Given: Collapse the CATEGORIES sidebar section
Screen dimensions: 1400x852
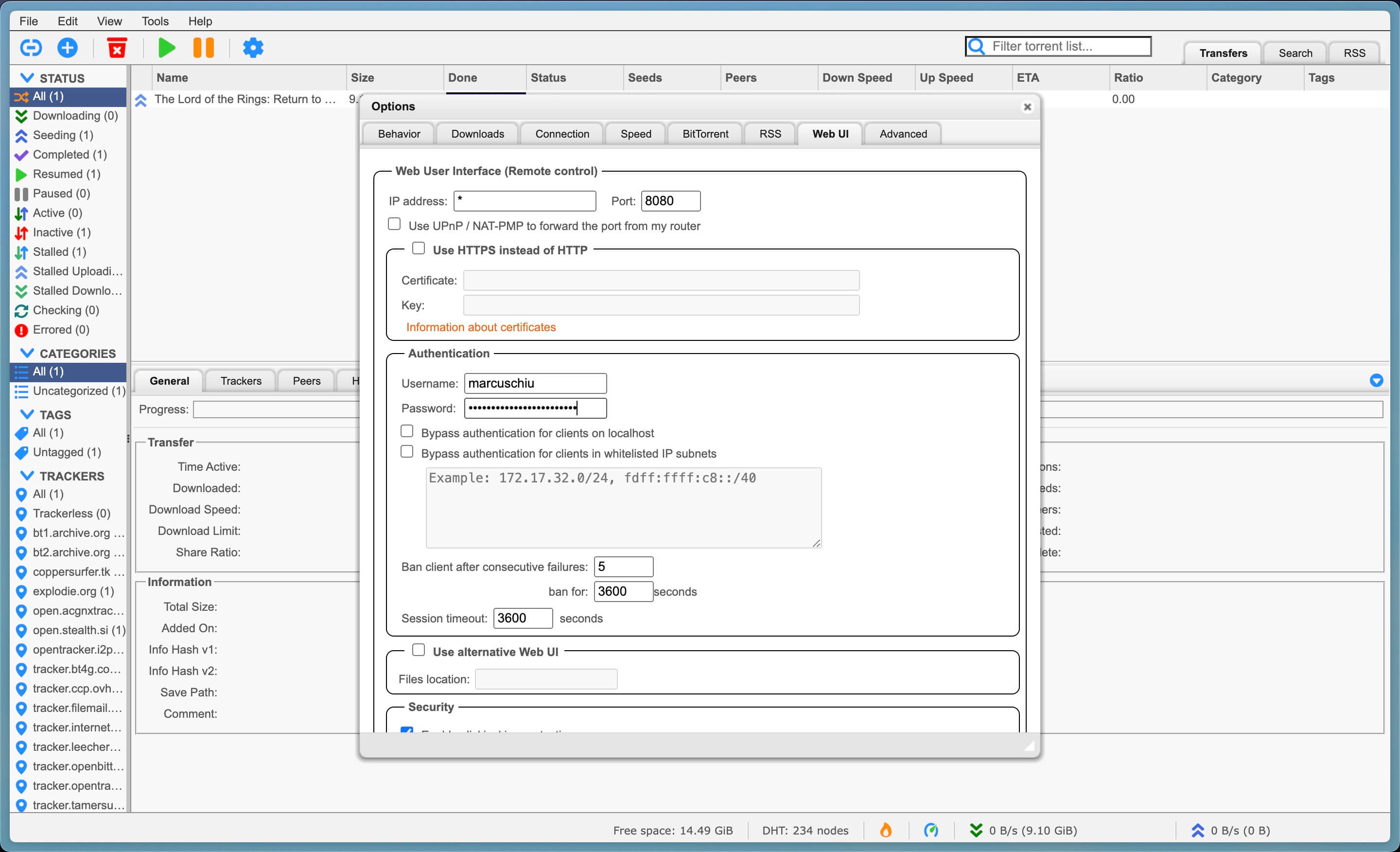Looking at the screenshot, I should [x=27, y=354].
